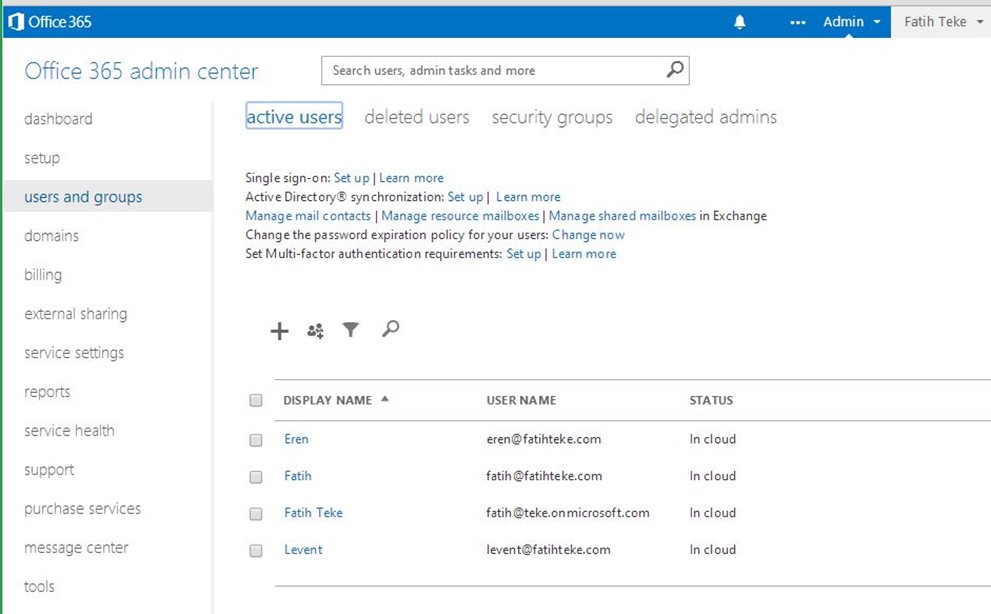Click the USER NAME column header
Screen dimensions: 991x614
521,400
